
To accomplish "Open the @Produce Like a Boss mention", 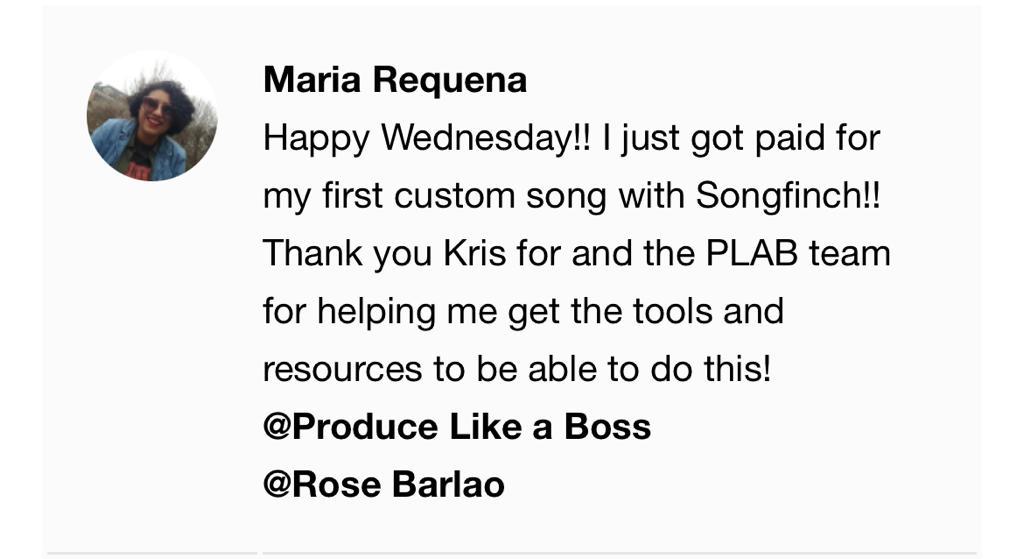I will point(457,427).
